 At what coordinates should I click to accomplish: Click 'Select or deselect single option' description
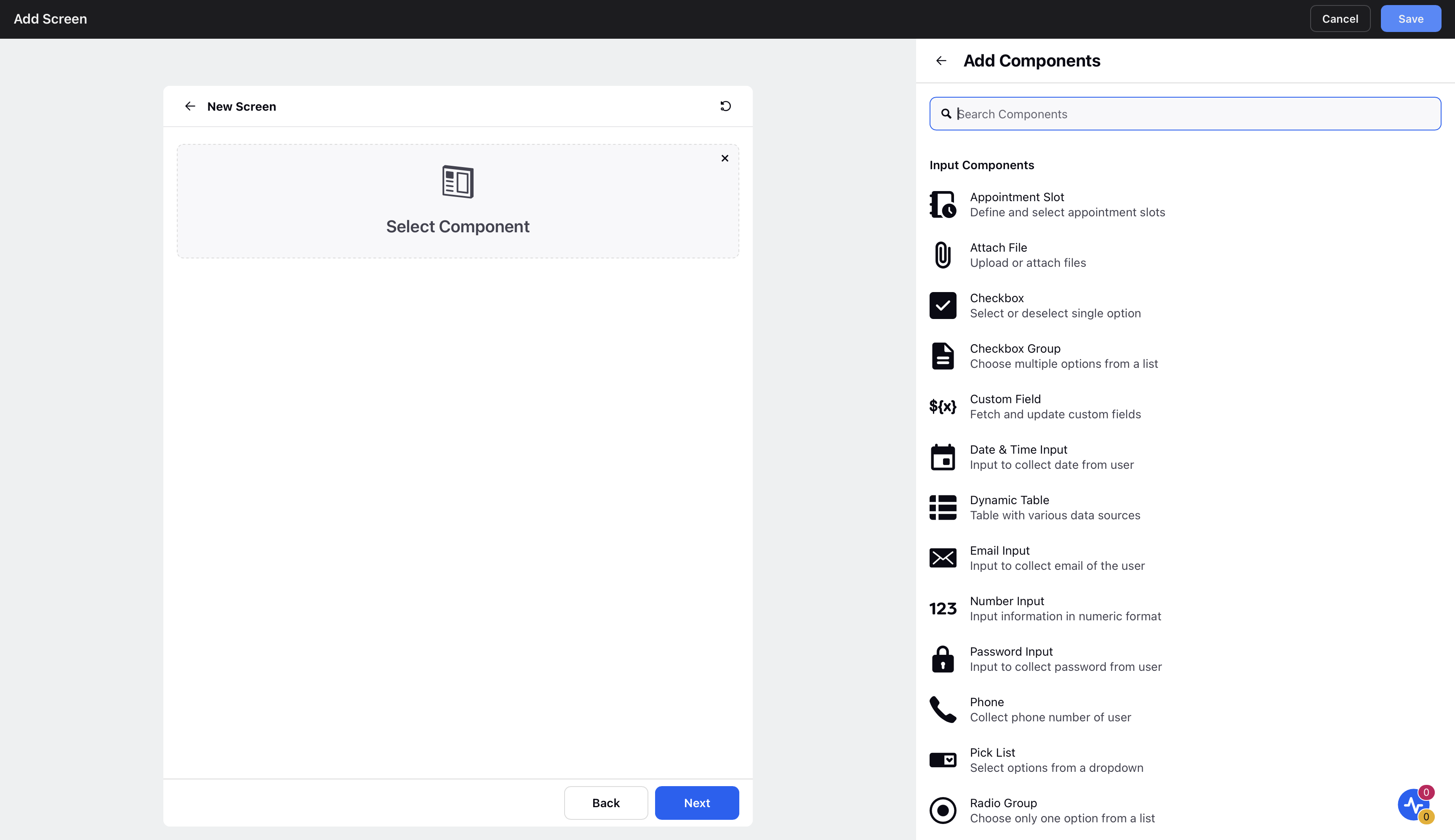(1055, 313)
